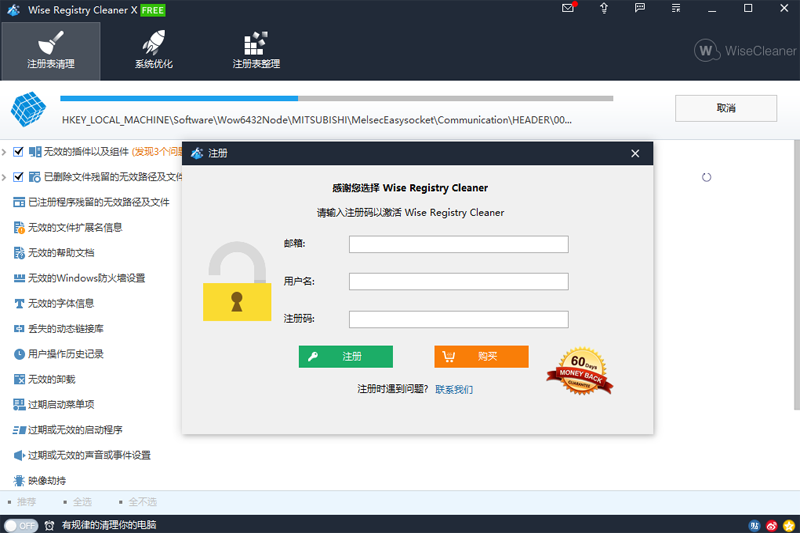Viewport: 800px width, 533px height.
Task: Open Weibo icon in status bar
Action: pos(771,525)
